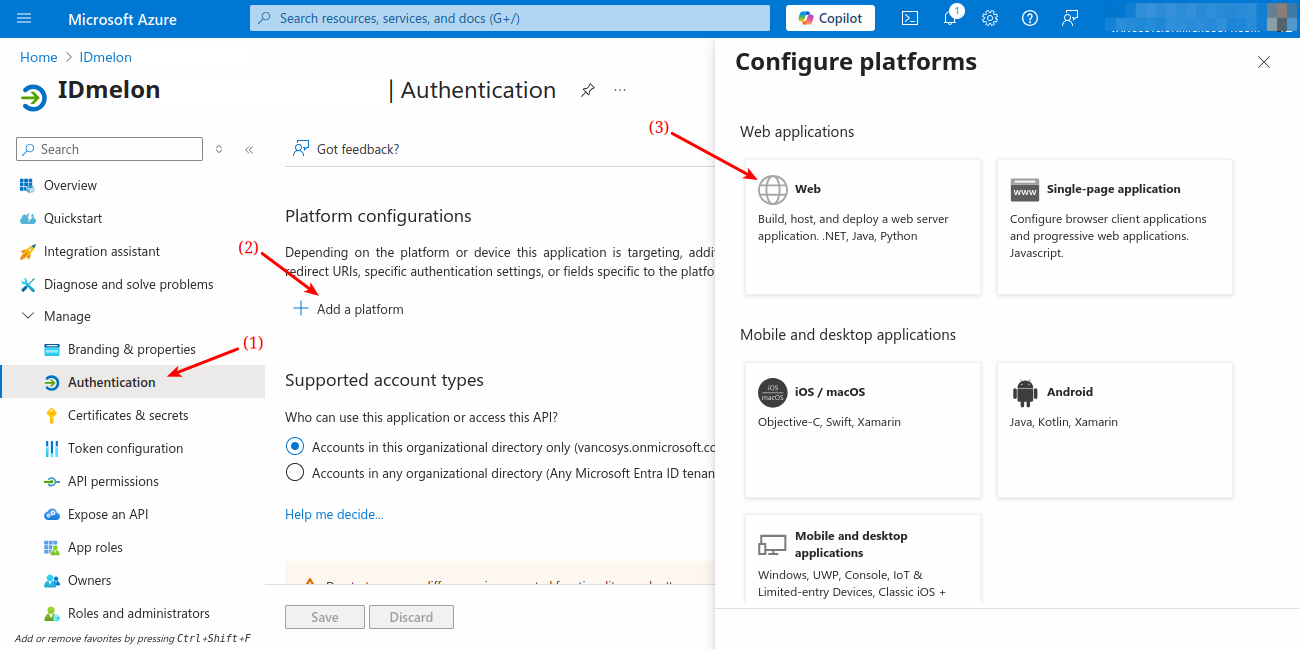Open IDmelon breadcrumb link
The width and height of the screenshot is (1300, 649).
(106, 57)
